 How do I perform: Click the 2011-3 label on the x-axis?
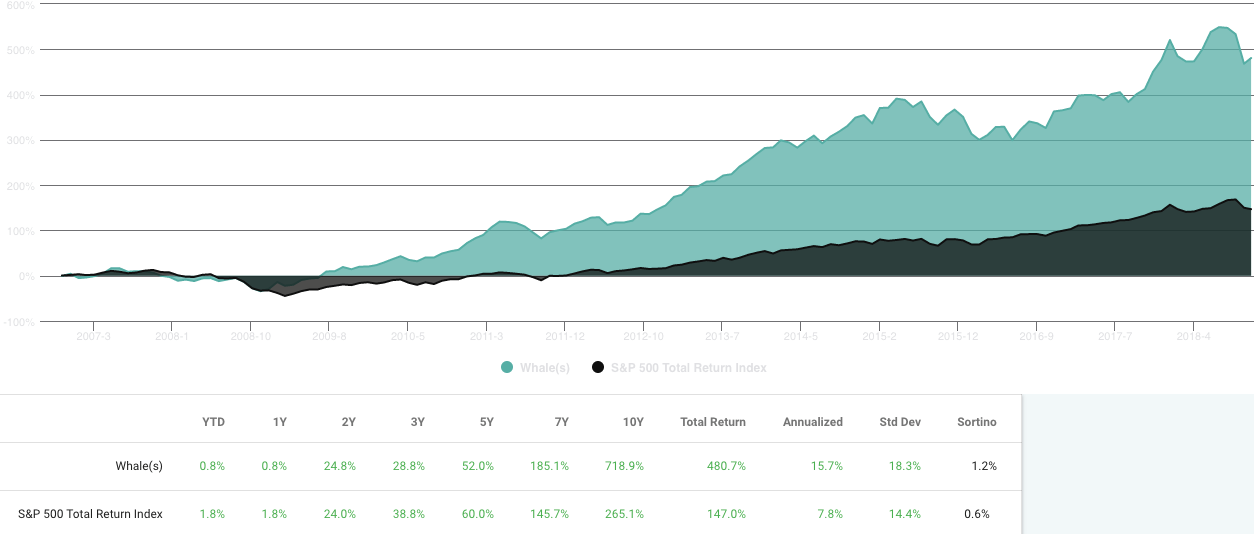coord(486,338)
